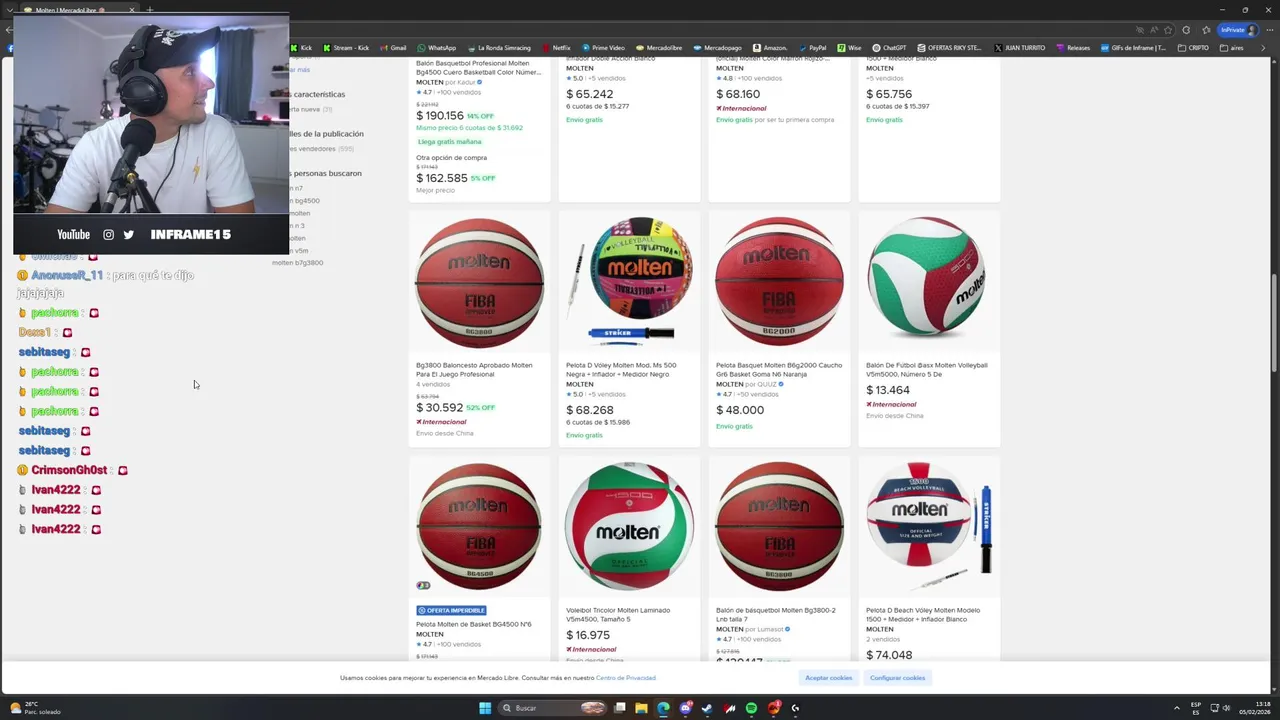Open the Amazon bookmark
Image resolution: width=1280 pixels, height=720 pixels.
(770, 47)
